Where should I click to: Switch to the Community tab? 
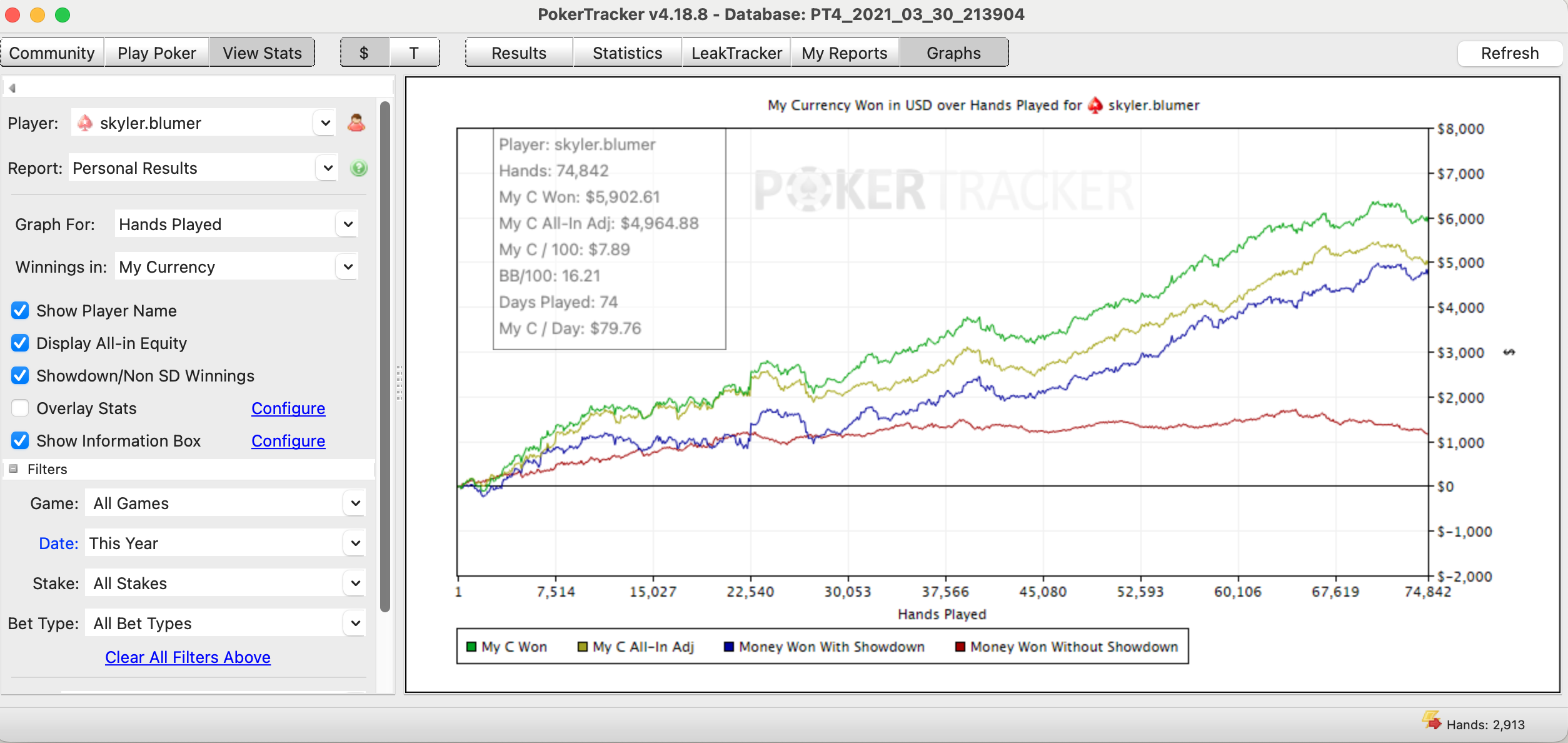[x=52, y=53]
